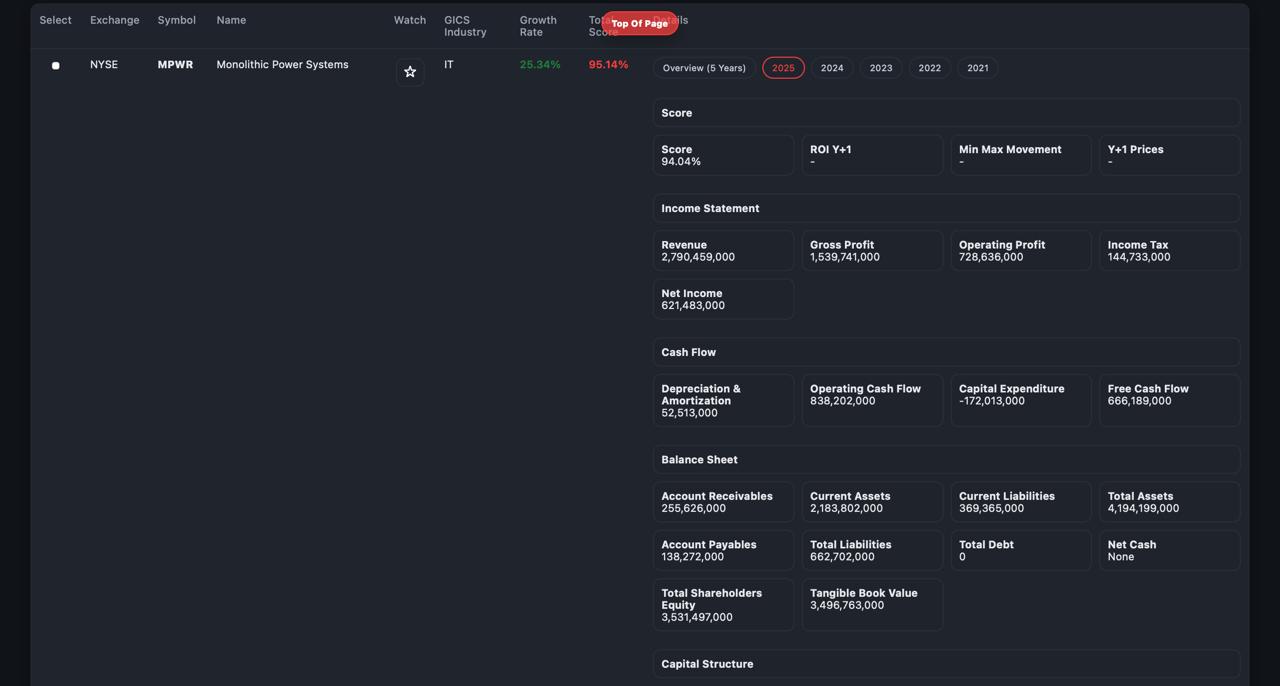Add MPWR to watchlist with star icon
The width and height of the screenshot is (1280, 686).
410,72
